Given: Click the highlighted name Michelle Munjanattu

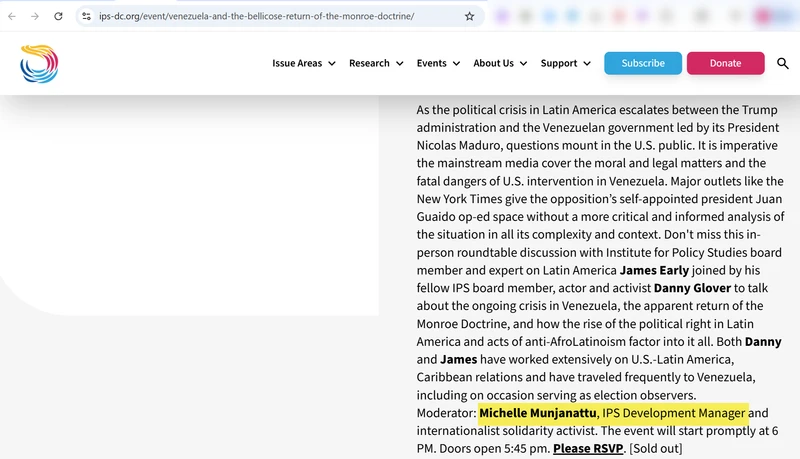Looking at the screenshot, I should pyautogui.click(x=538, y=413).
